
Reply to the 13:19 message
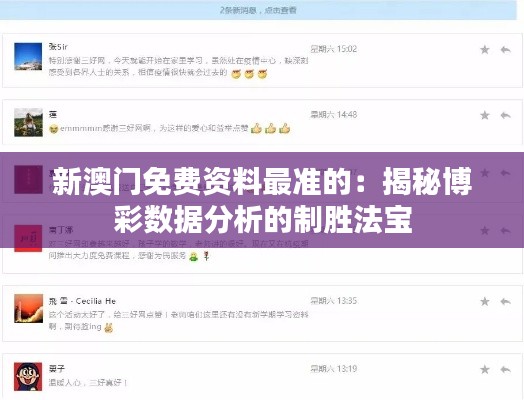[506, 369]
